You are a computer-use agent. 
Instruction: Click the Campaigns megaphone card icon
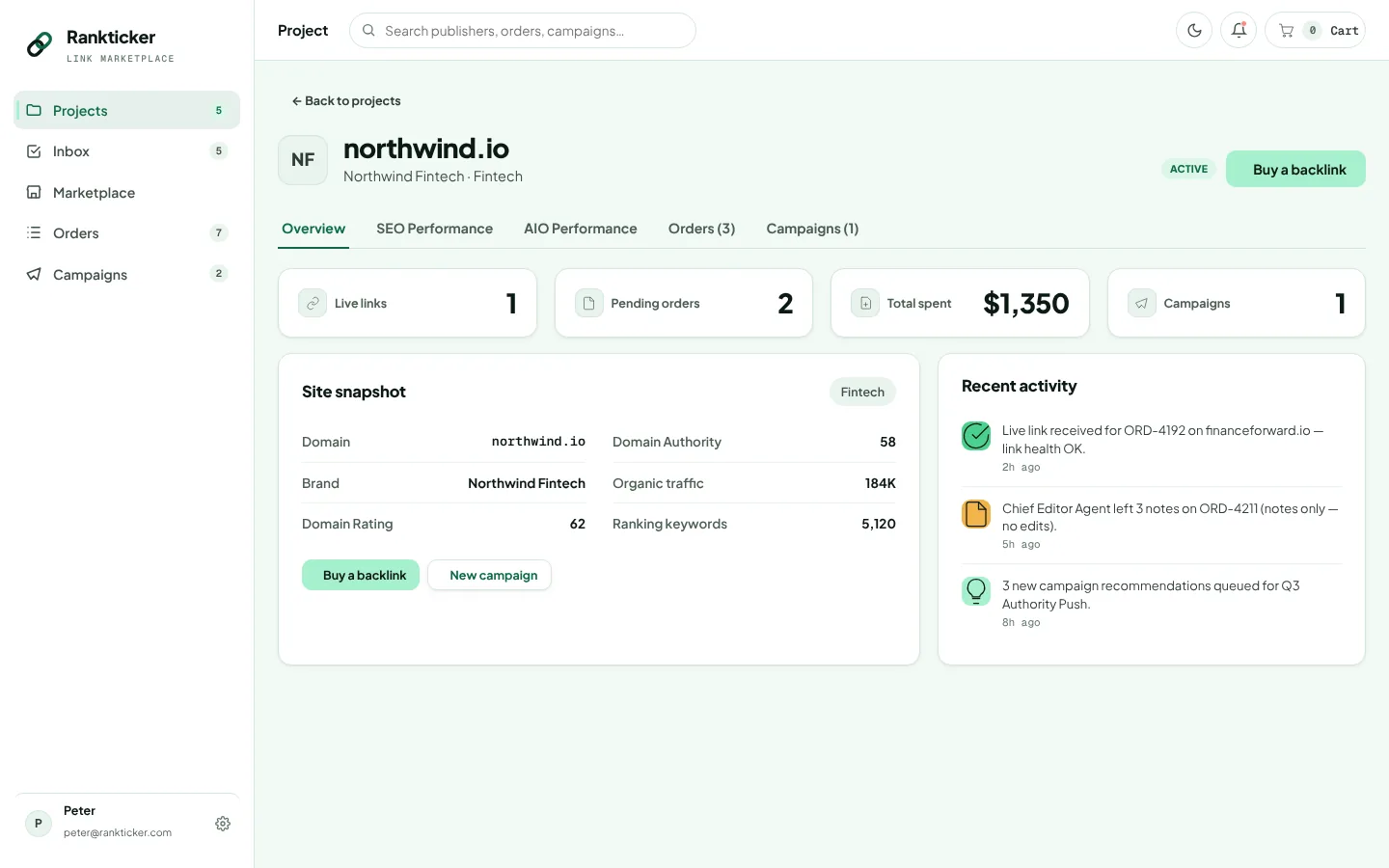pyautogui.click(x=1142, y=303)
